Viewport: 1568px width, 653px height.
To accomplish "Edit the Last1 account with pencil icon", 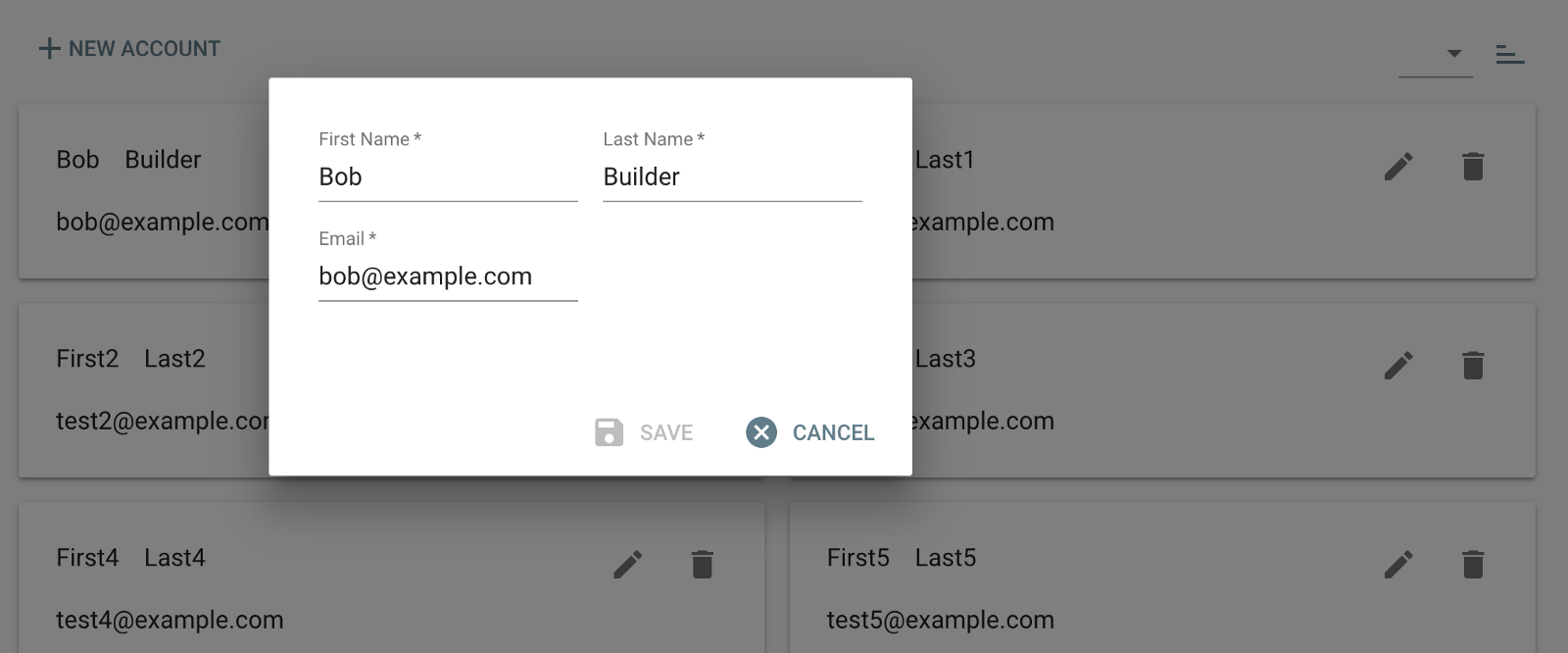I will coord(1398,167).
